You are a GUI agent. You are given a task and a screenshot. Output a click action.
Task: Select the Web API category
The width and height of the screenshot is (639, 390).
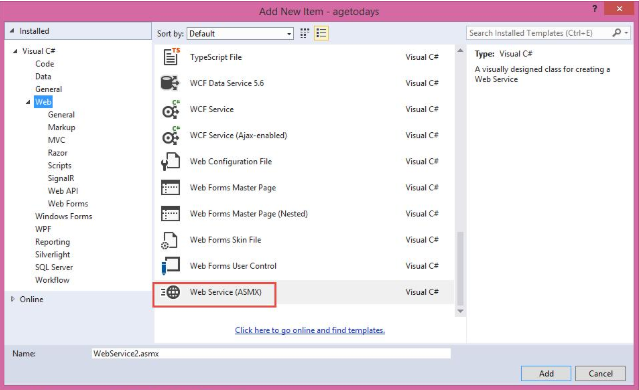coord(63,191)
